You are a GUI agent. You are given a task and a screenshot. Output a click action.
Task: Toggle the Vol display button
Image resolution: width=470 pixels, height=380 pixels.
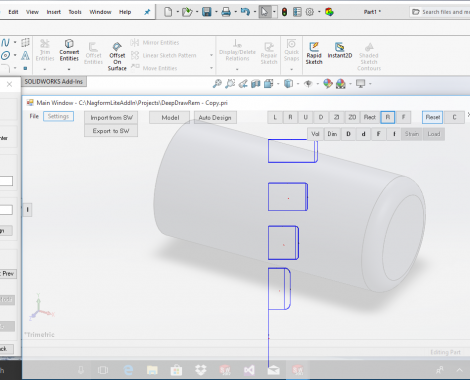coord(315,134)
